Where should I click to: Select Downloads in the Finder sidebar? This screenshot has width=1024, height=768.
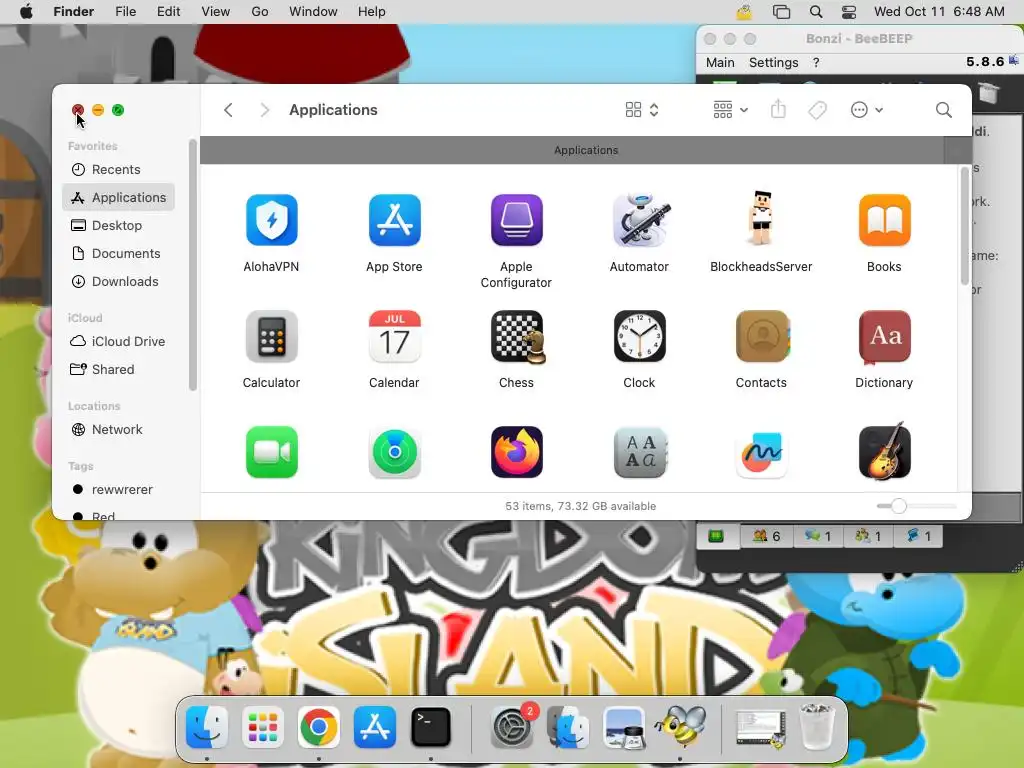118,281
